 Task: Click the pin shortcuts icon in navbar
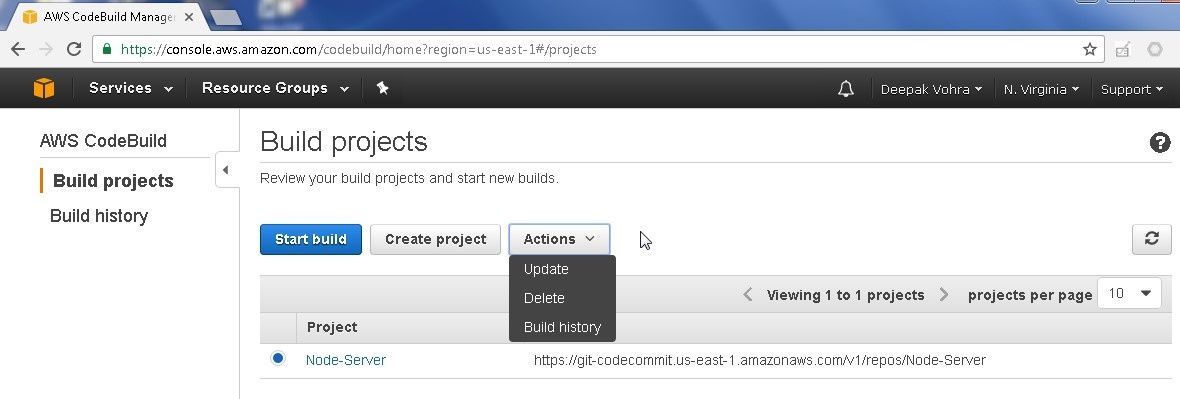click(x=382, y=88)
